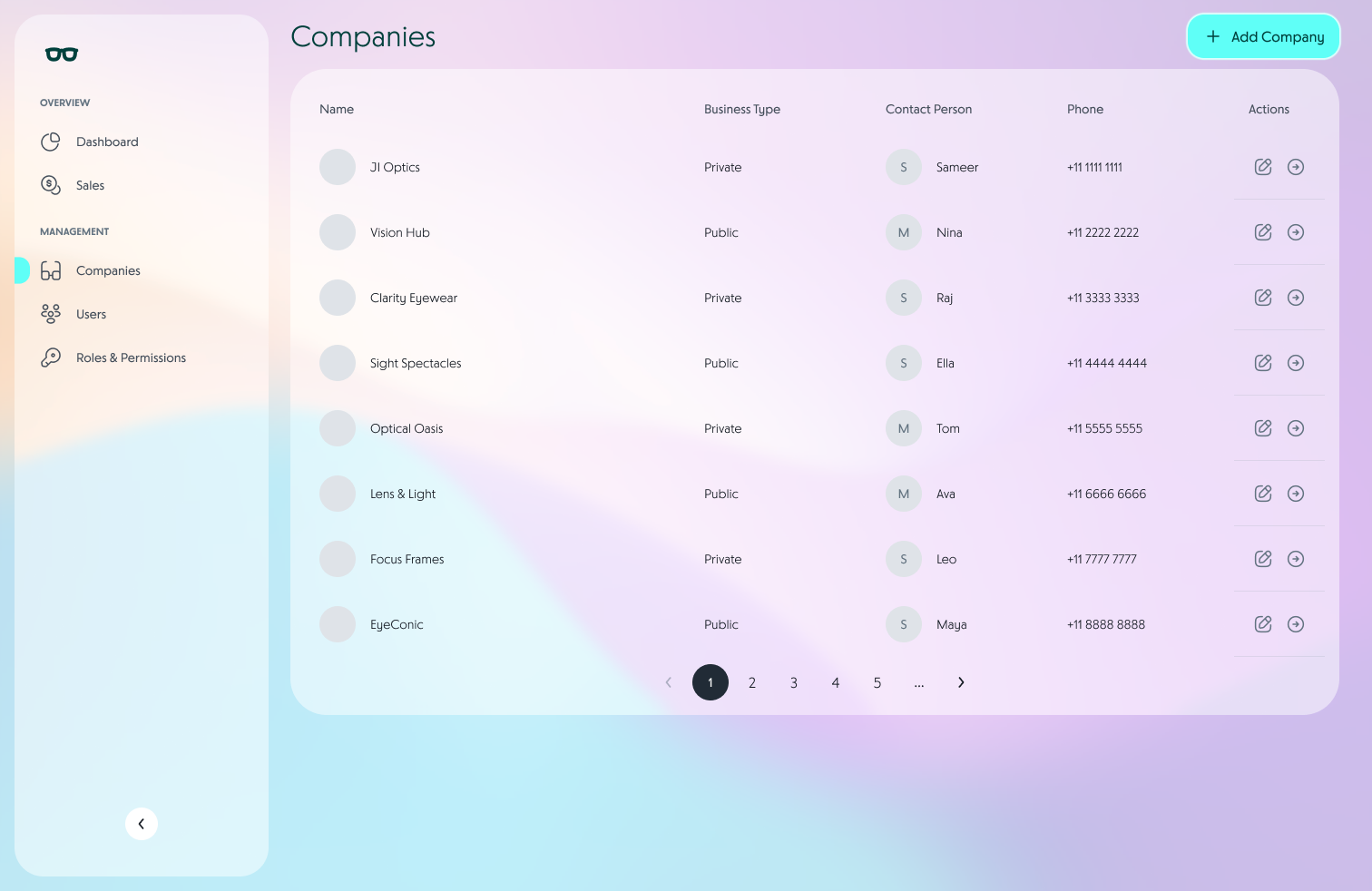This screenshot has width=1372, height=891.
Task: Click the glasses logo icon
Action: tap(62, 54)
